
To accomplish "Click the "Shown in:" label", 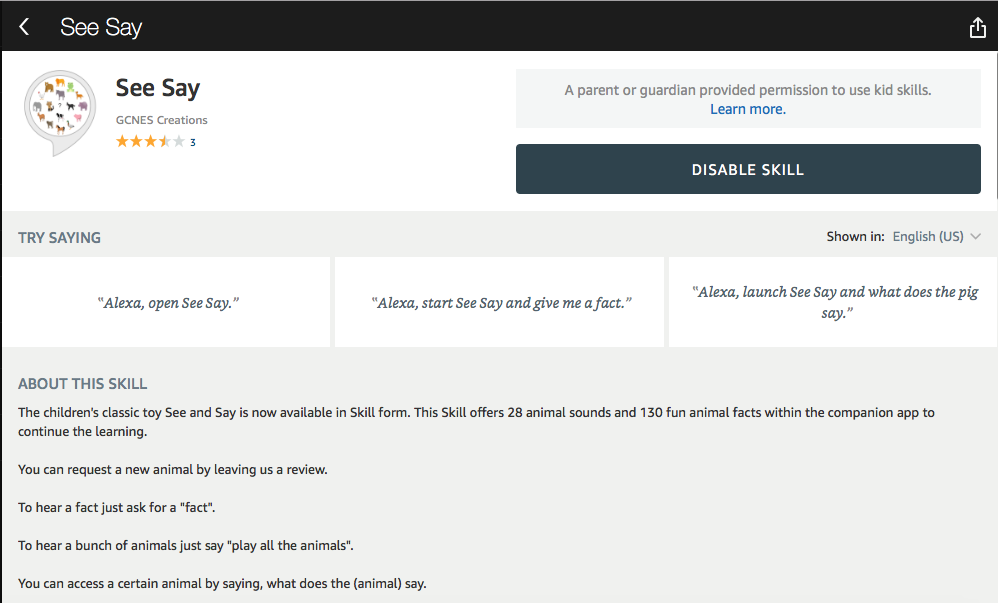I will (855, 237).
